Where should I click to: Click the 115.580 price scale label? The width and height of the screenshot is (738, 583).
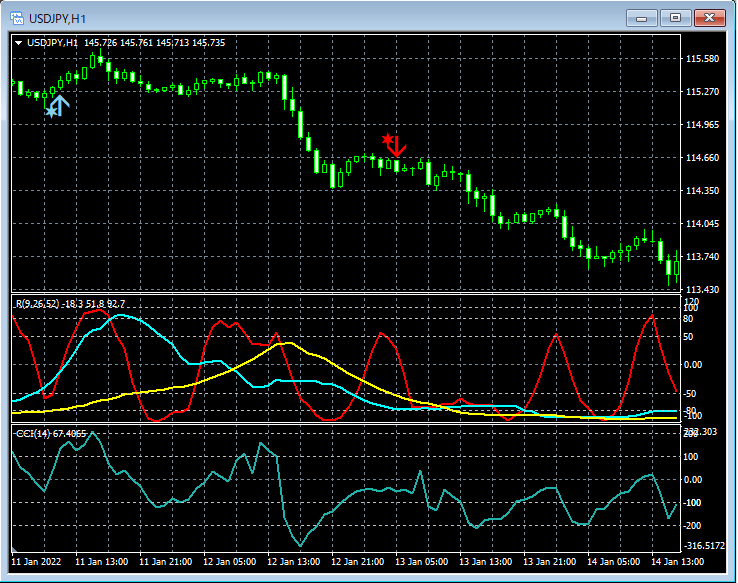click(x=704, y=59)
